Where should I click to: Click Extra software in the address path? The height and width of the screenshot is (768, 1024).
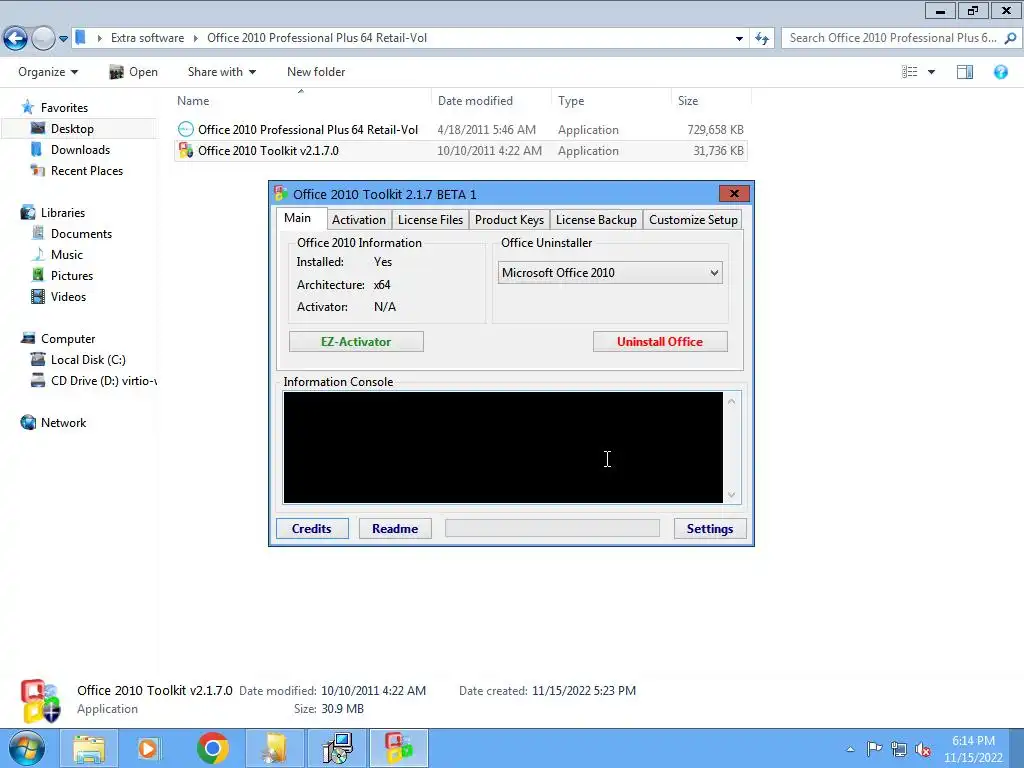[x=148, y=38]
